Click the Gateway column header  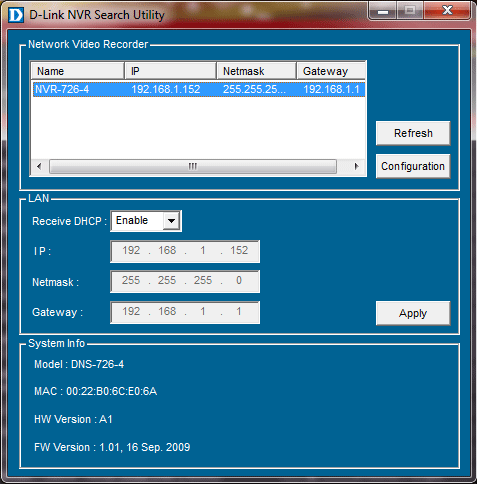[331, 71]
